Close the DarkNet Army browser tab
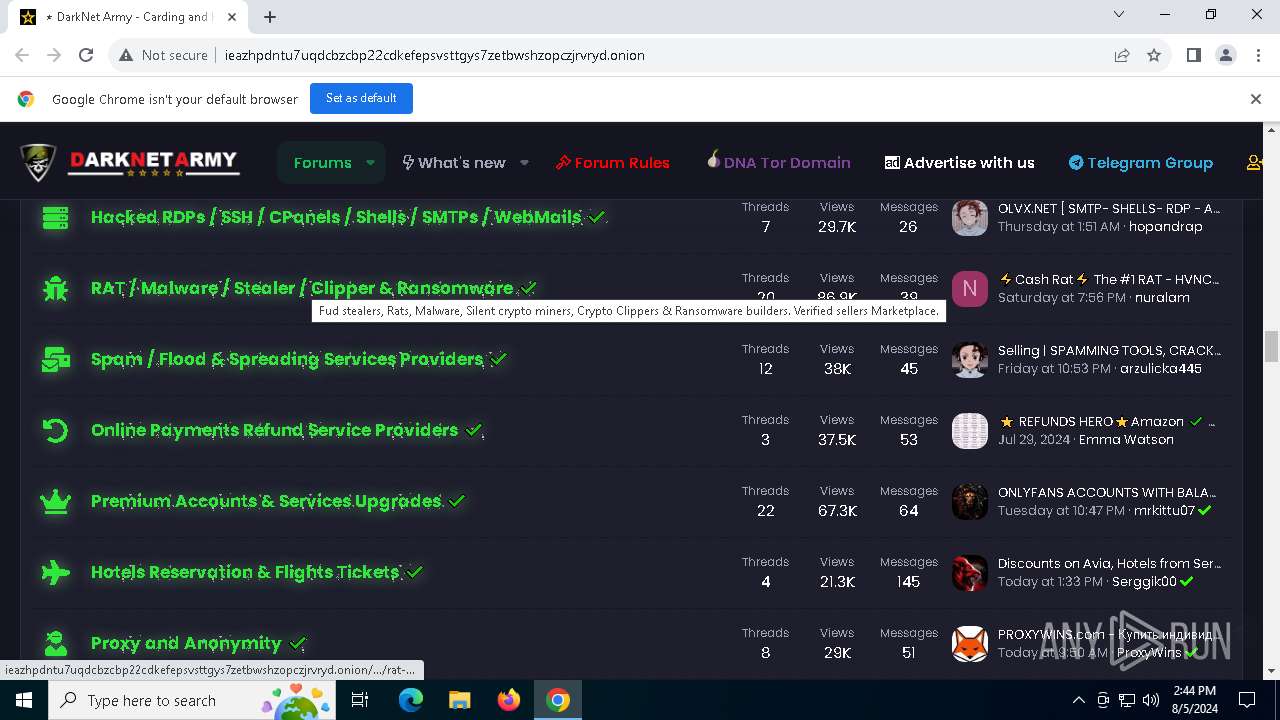Image resolution: width=1280 pixels, height=720 pixels. point(232,17)
